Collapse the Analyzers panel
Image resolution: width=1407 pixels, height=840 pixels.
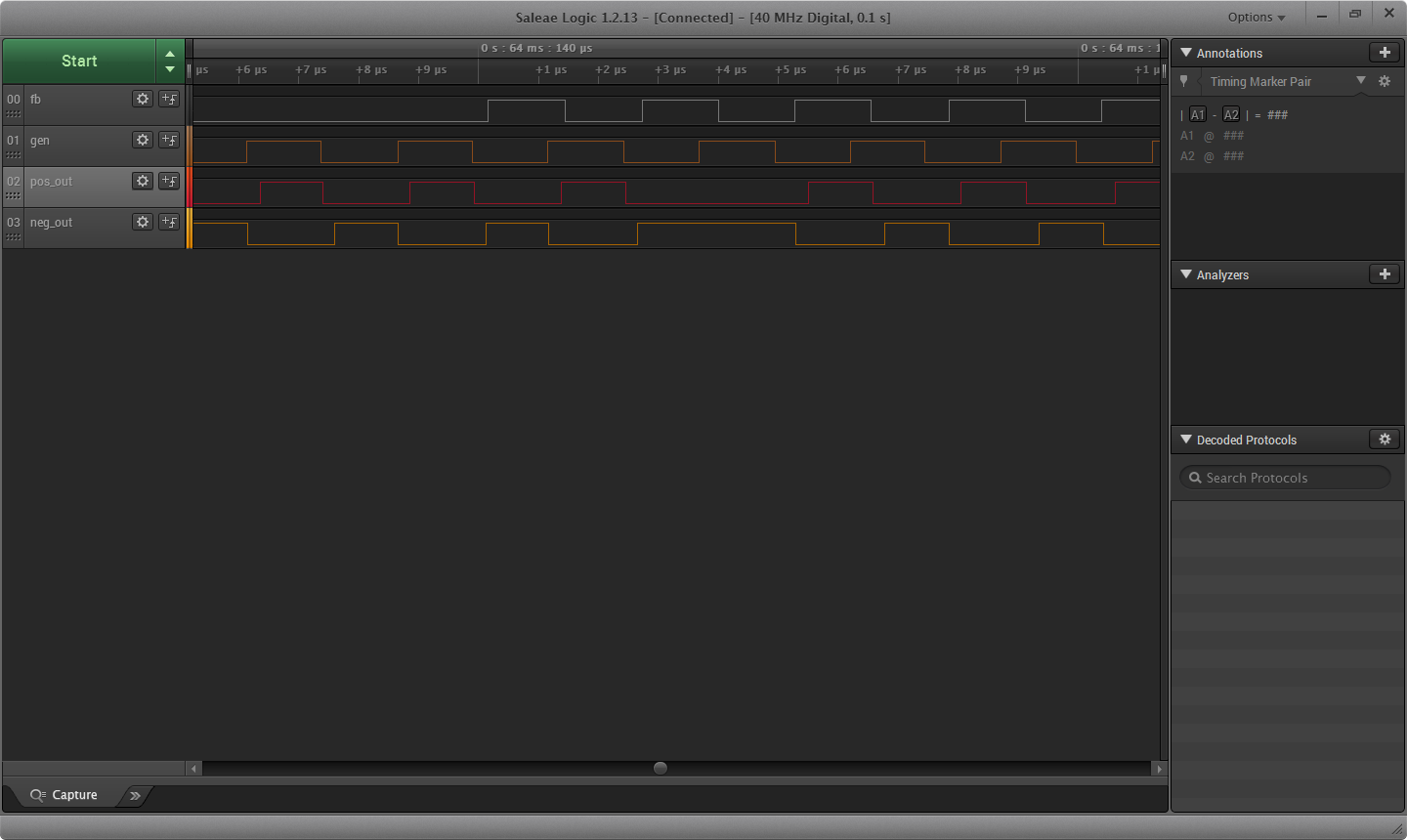[1186, 274]
